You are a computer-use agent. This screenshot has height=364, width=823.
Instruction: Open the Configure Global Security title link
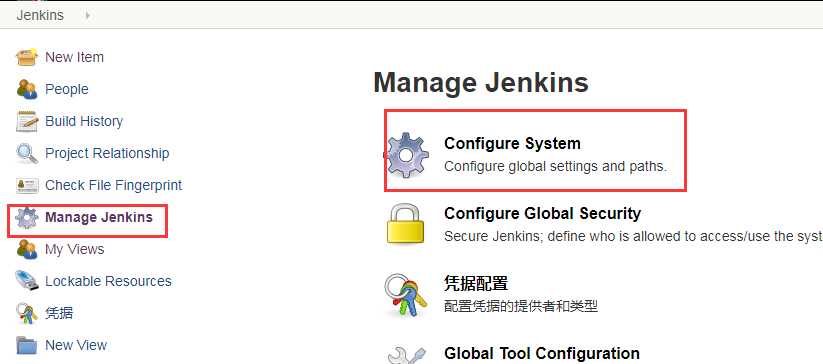tap(542, 213)
